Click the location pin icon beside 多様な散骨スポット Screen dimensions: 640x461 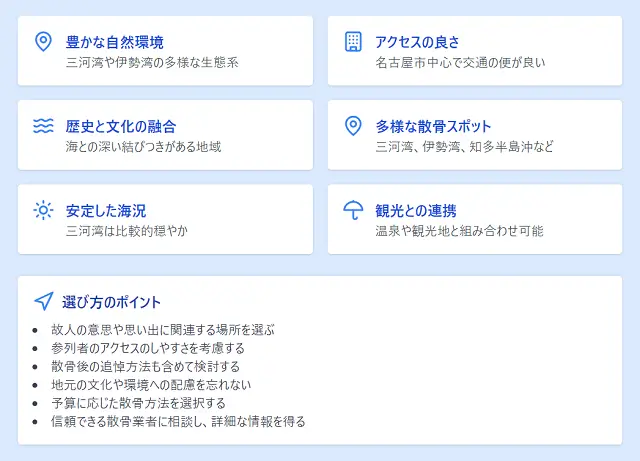353,126
